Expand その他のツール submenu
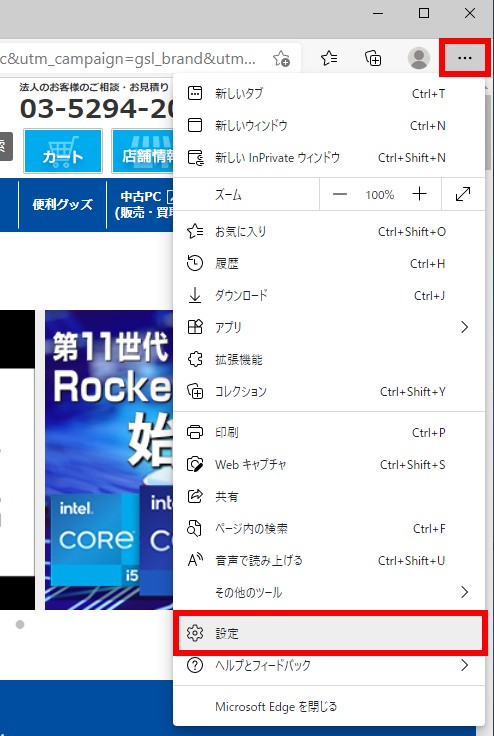Image resolution: width=494 pixels, height=736 pixels. pos(329,592)
